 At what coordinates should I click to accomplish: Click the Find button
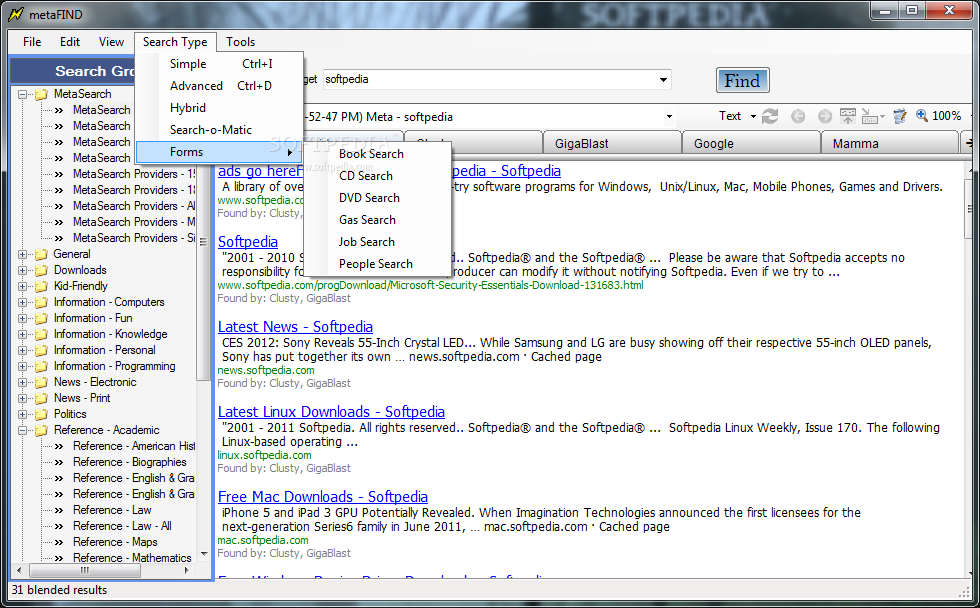pyautogui.click(x=742, y=80)
